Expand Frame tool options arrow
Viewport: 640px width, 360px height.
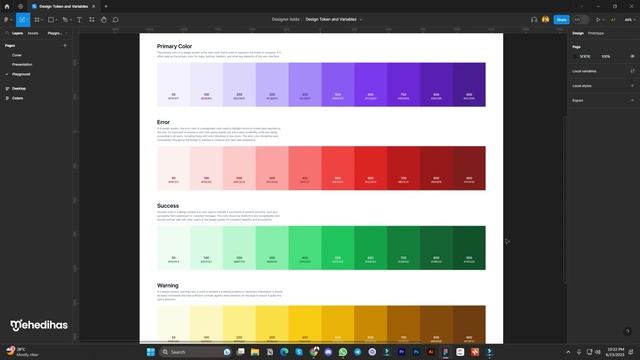click(42, 20)
